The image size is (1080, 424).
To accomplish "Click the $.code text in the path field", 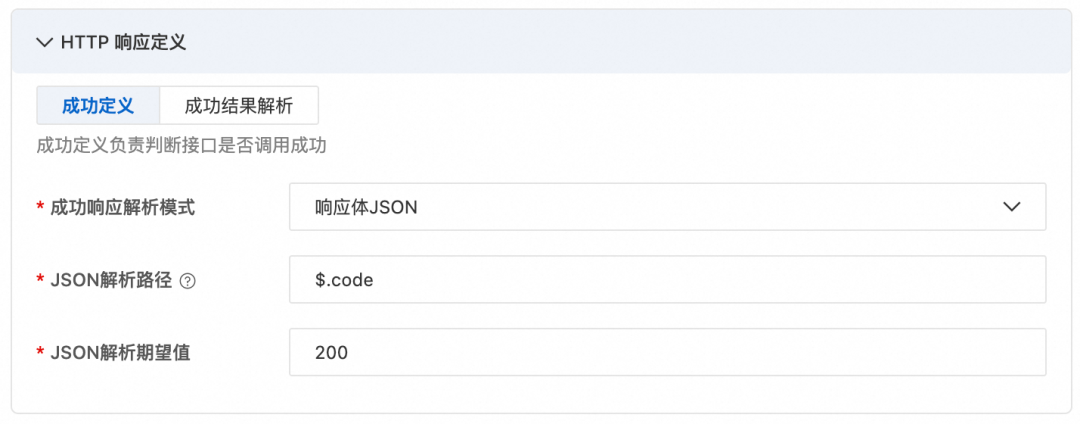I will tap(343, 280).
